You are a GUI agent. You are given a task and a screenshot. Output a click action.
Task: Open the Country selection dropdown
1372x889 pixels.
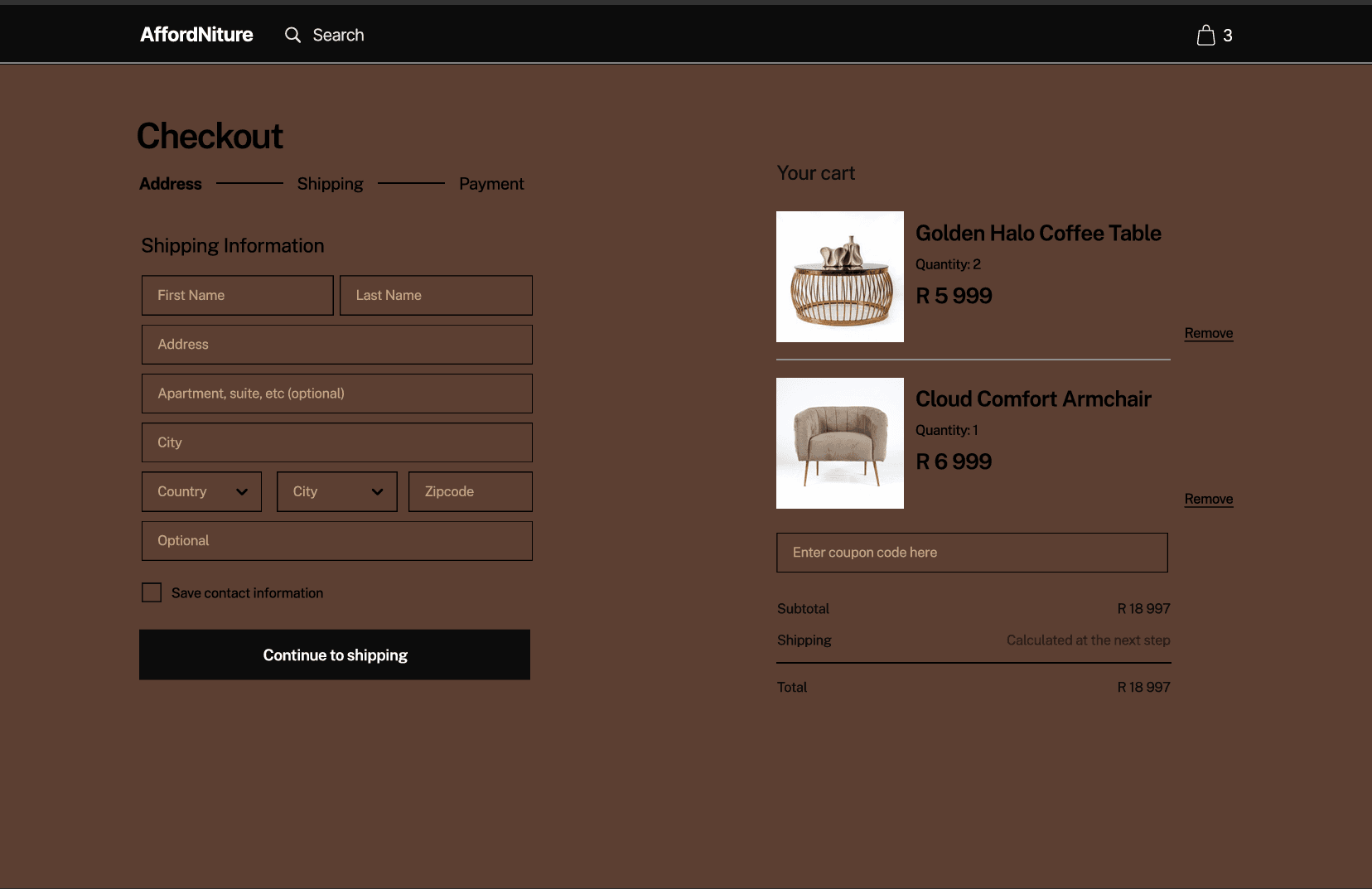(200, 491)
